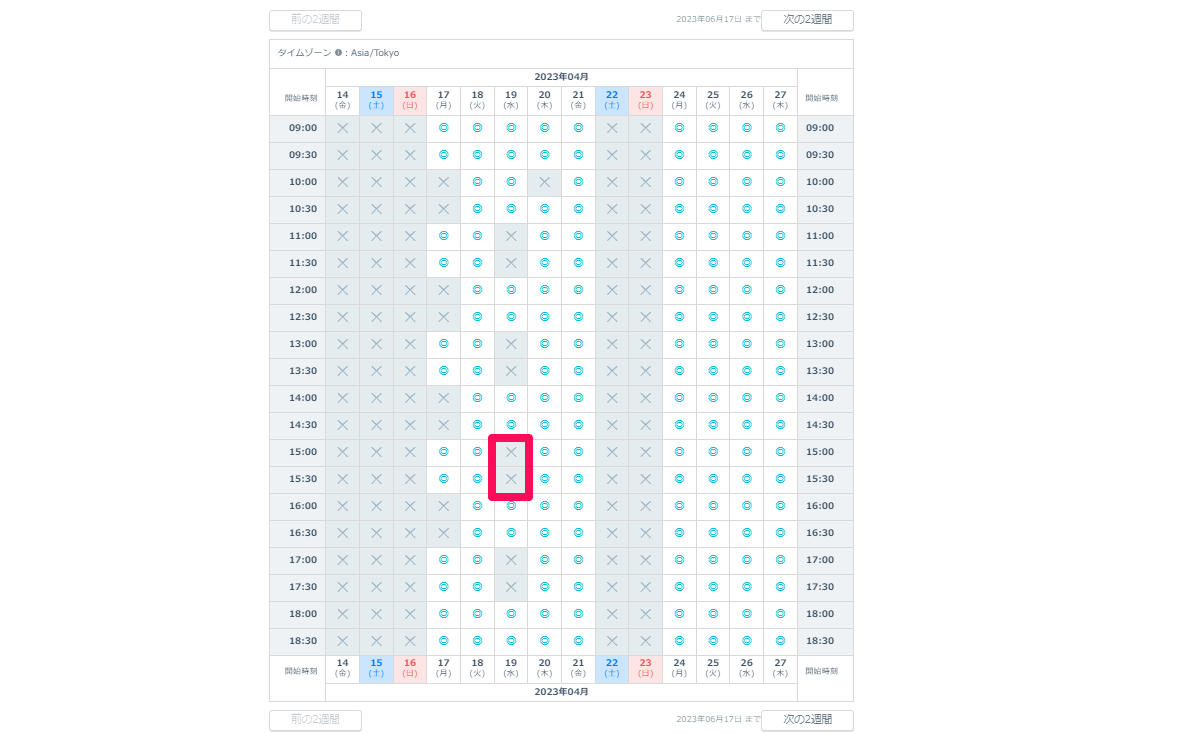Click the top 2023年06月17日 まで note
Viewport: 1187px width, 733px height.
click(718, 20)
